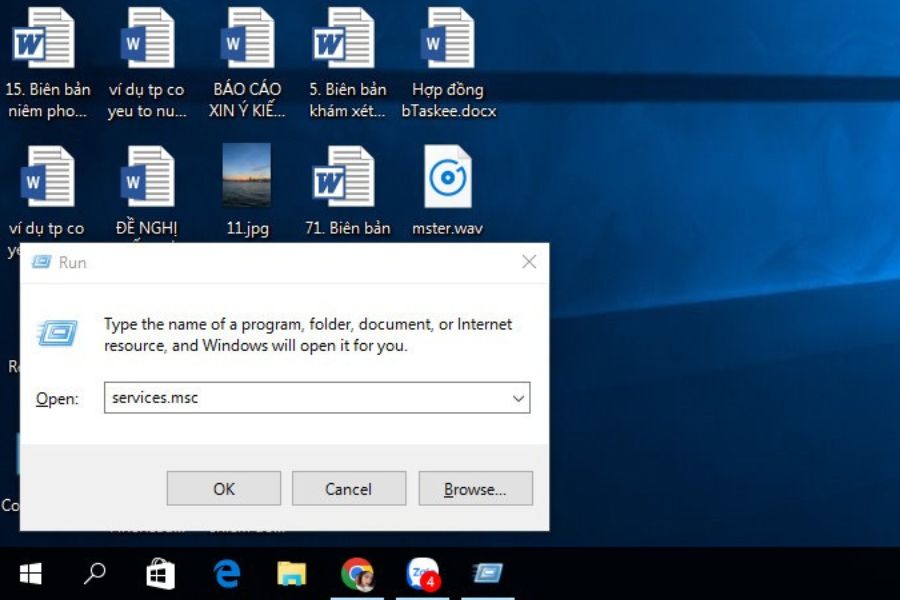900x600 pixels.
Task: Open Microsoft Edge from taskbar
Action: coord(226,574)
